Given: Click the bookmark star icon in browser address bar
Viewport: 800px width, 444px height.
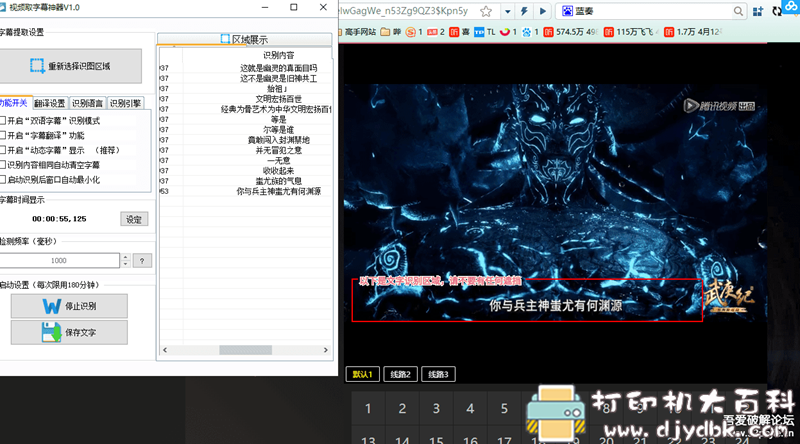Looking at the screenshot, I should click(x=486, y=11).
